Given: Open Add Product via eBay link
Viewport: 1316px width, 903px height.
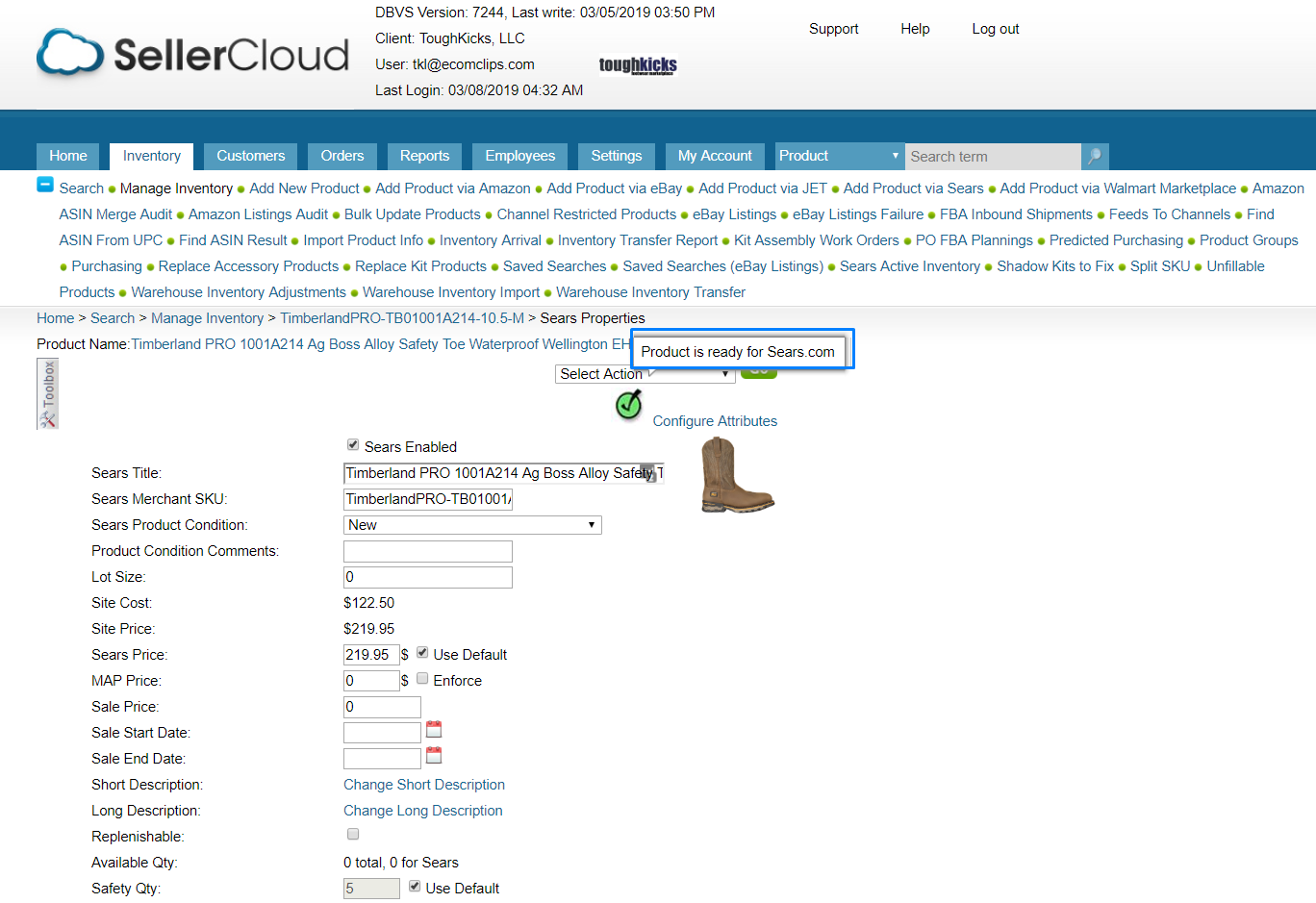Looking at the screenshot, I should coord(615,188).
